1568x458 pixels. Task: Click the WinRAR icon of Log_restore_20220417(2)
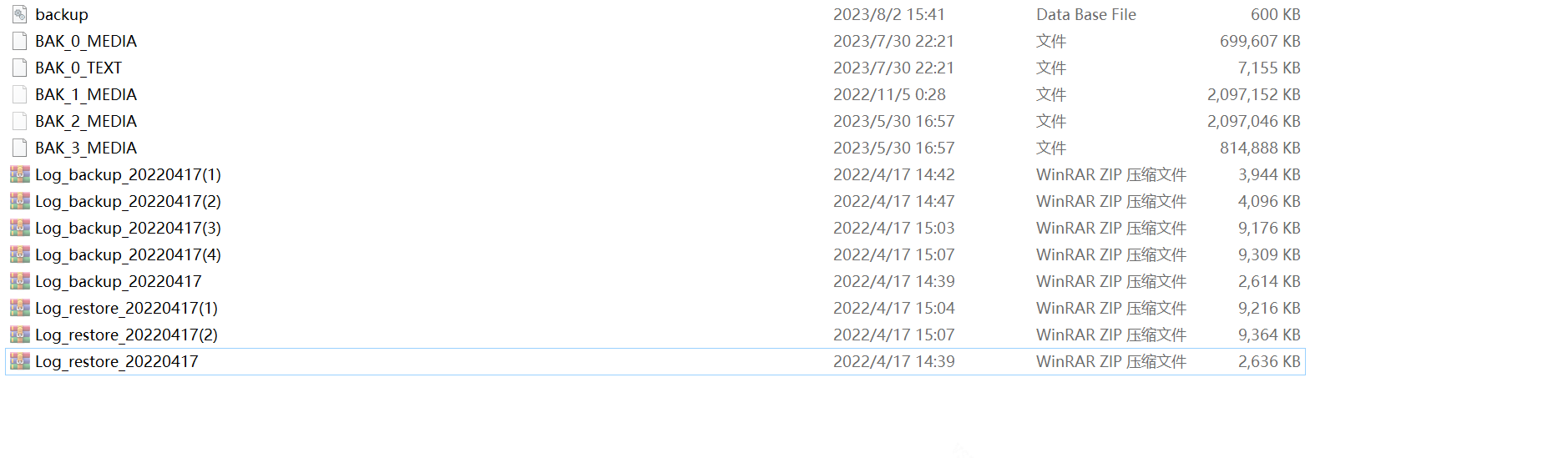pyautogui.click(x=19, y=335)
